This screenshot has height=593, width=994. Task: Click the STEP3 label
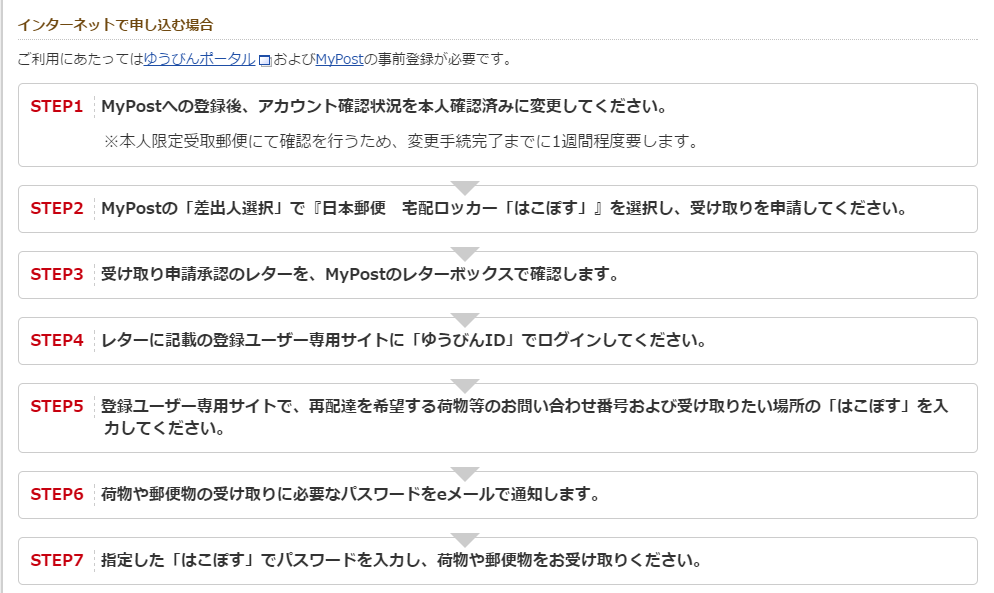[57, 274]
